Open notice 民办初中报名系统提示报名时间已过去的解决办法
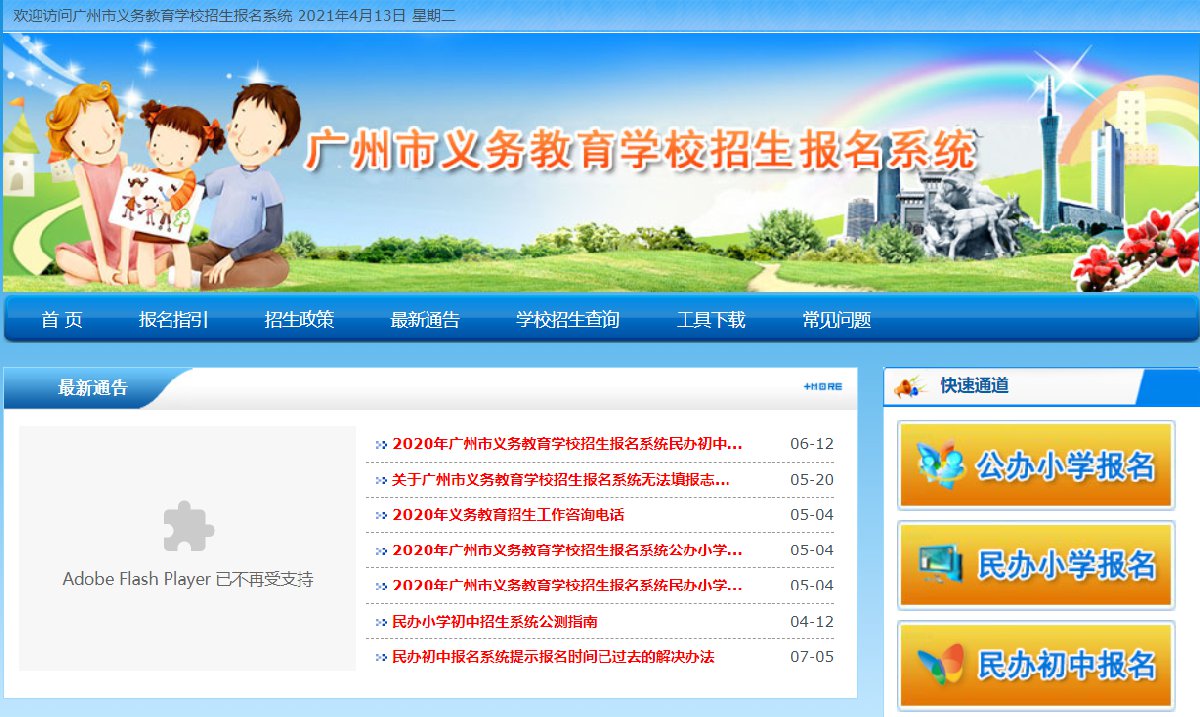 click(553, 657)
